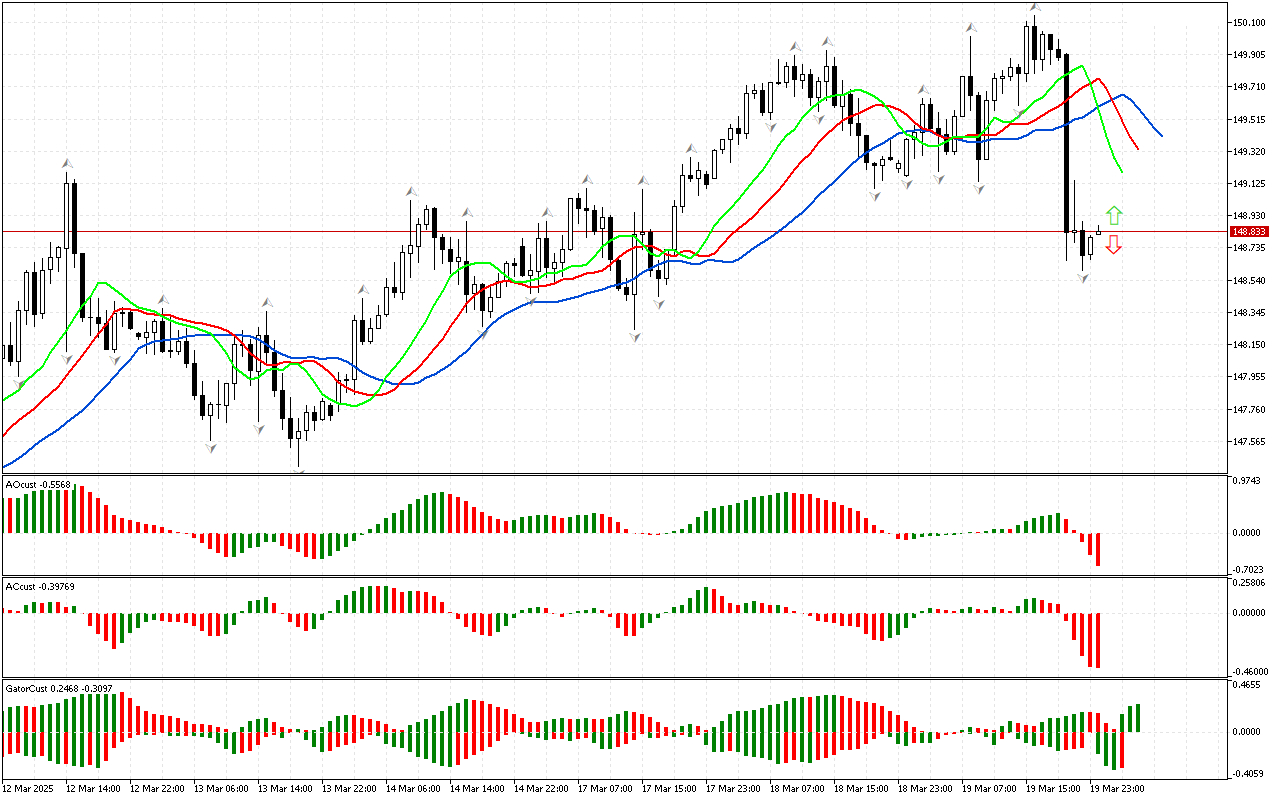The width and height of the screenshot is (1280, 800).
Task: Click the 148.540 price scale label
Action: (1248, 281)
